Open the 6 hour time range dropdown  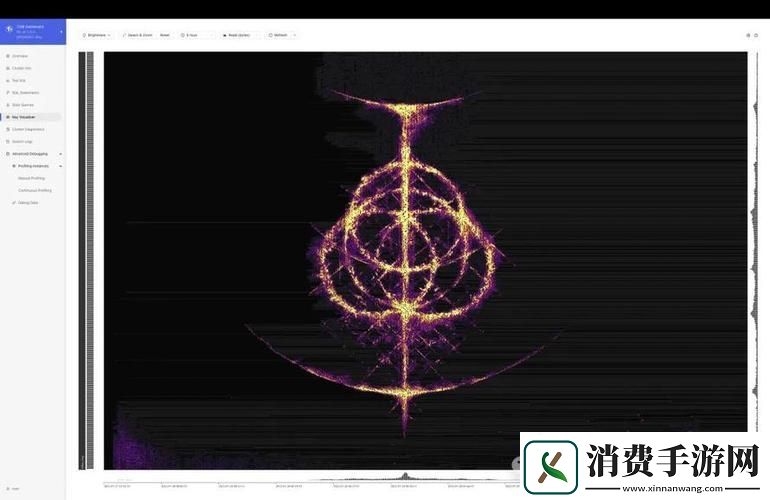[x=197, y=35]
